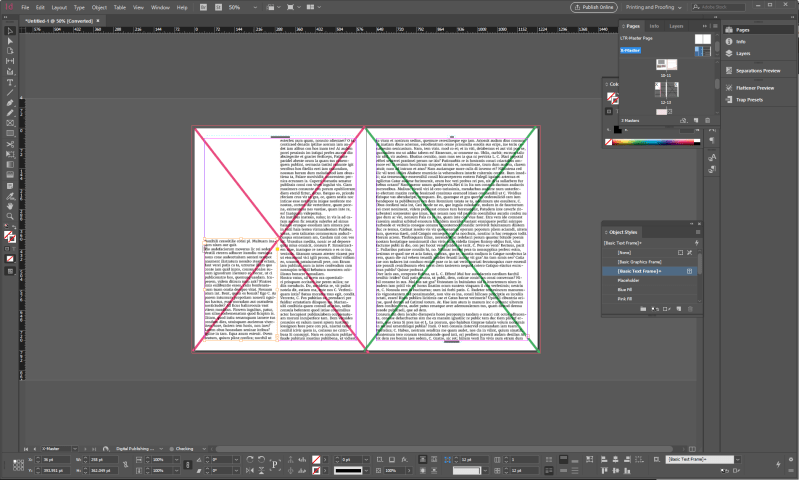Create new style group in Object Styles
Screen dimensions: 799x480
pyautogui.click(x=643, y=309)
